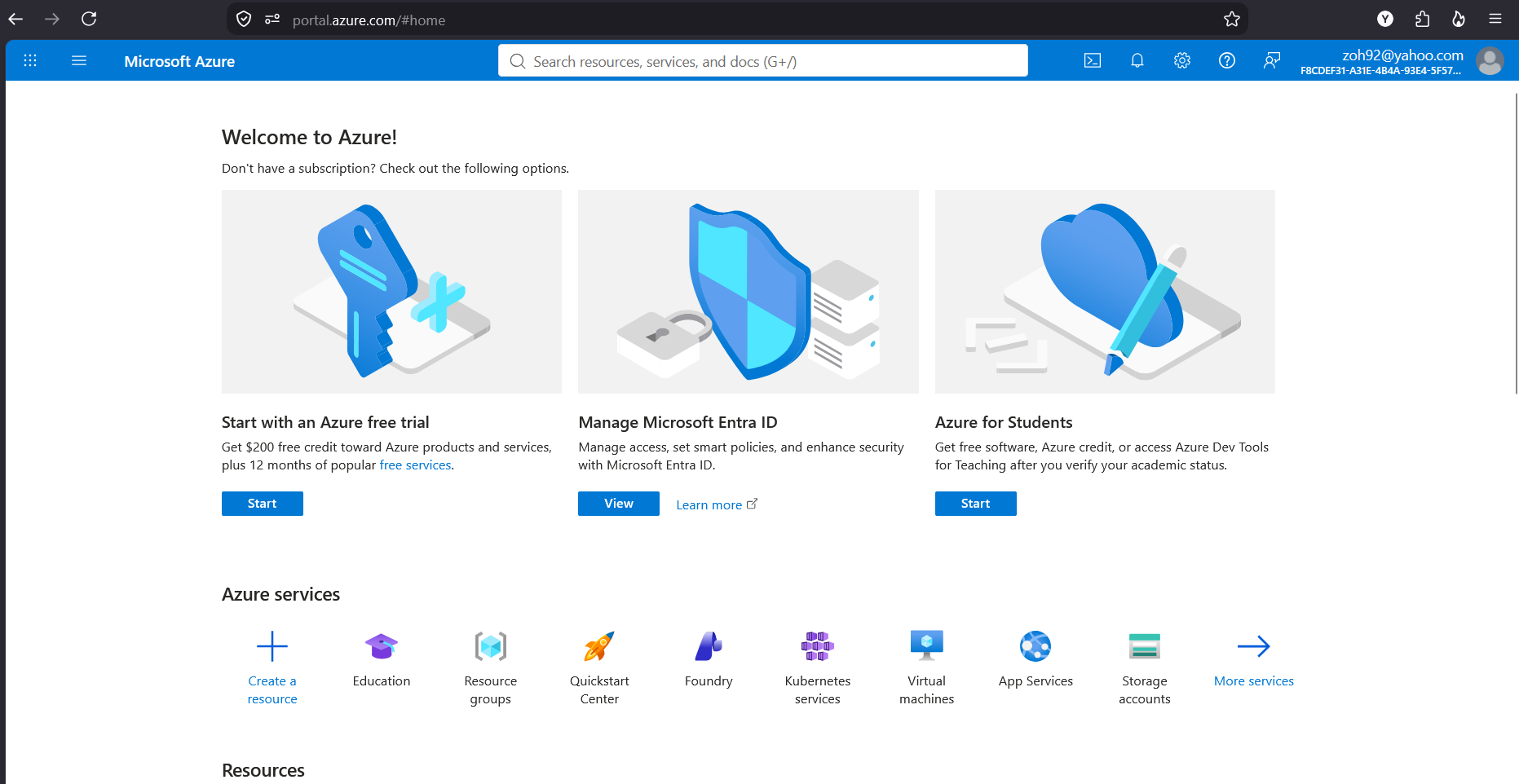Screen dimensions: 1519x784
Task: Click the Manage Microsoft Entra ID title
Action: pyautogui.click(x=678, y=422)
